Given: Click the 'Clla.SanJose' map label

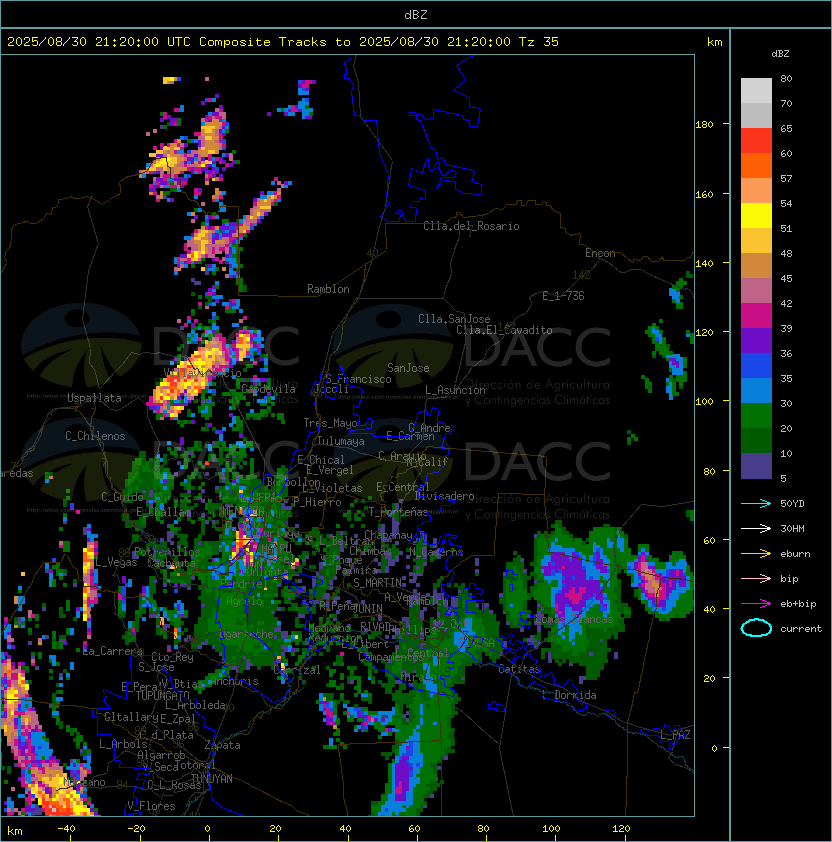Looking at the screenshot, I should click(x=454, y=319).
